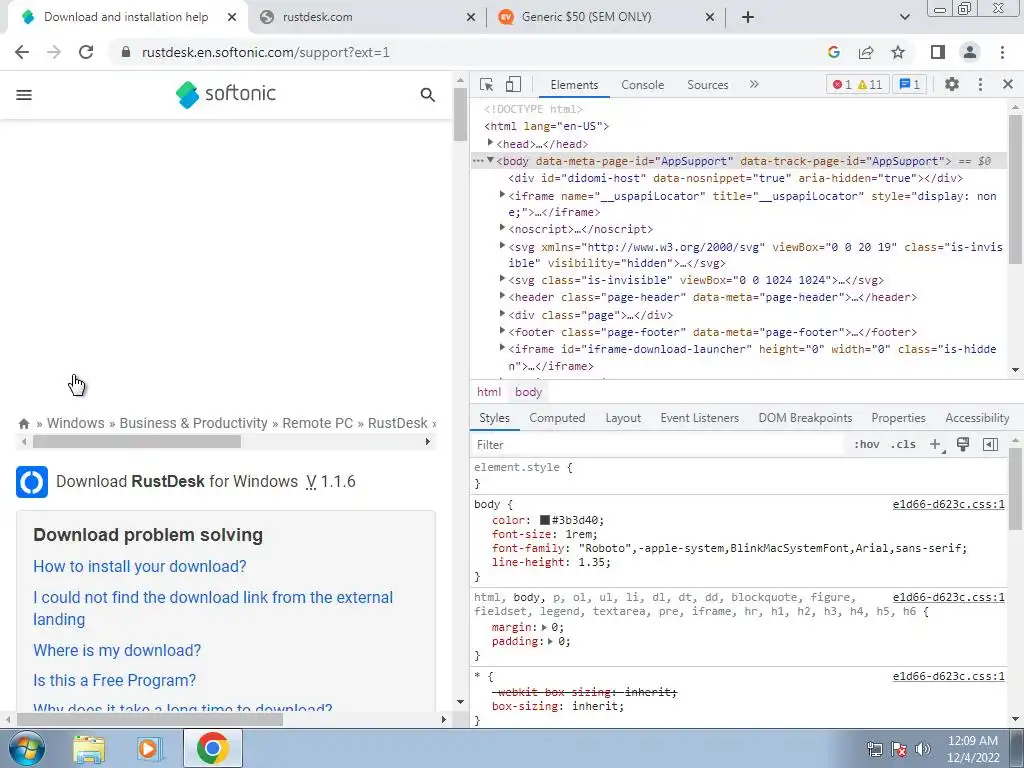Close the DevTools panel

[1007, 84]
